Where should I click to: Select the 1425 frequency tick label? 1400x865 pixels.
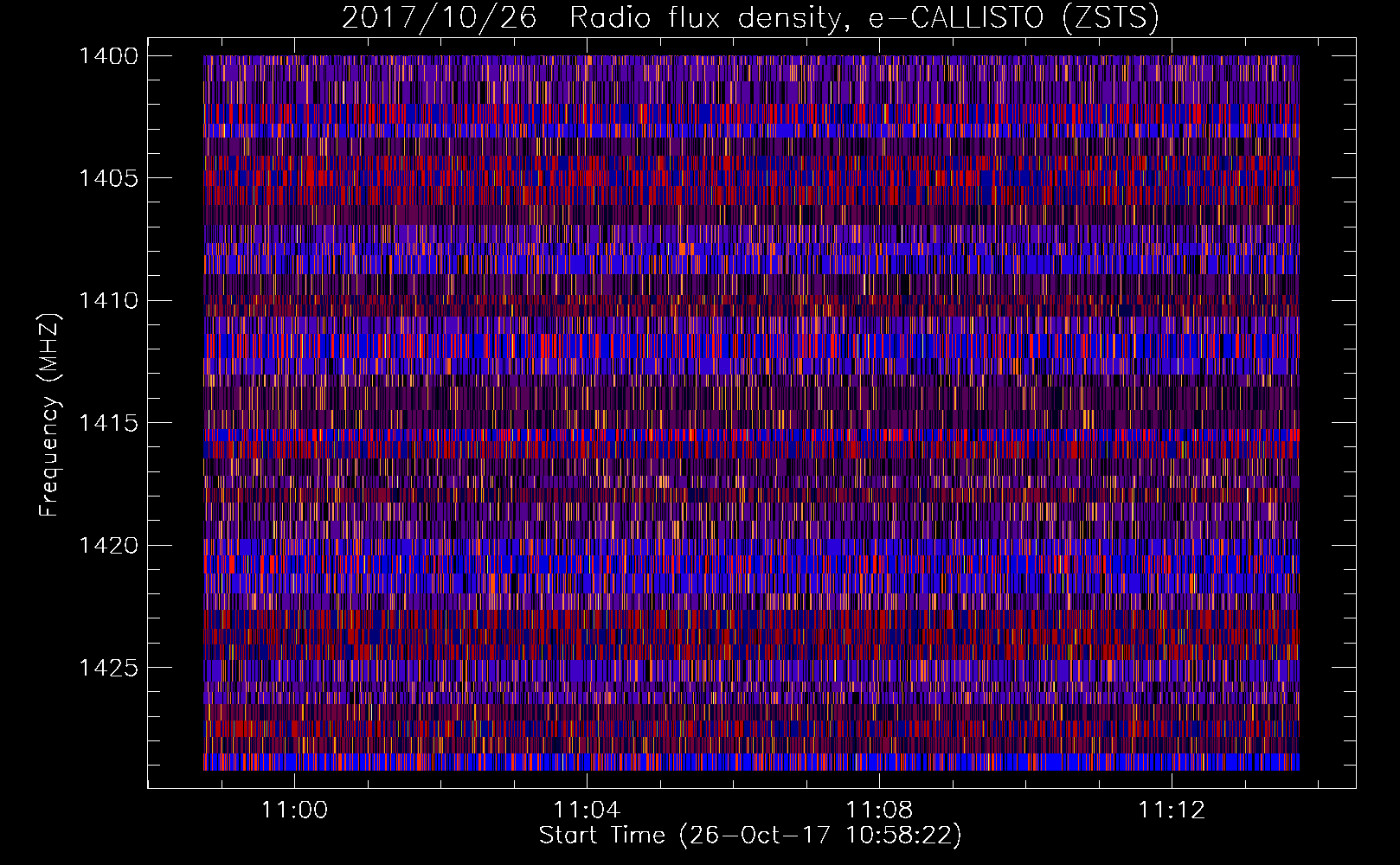point(108,668)
